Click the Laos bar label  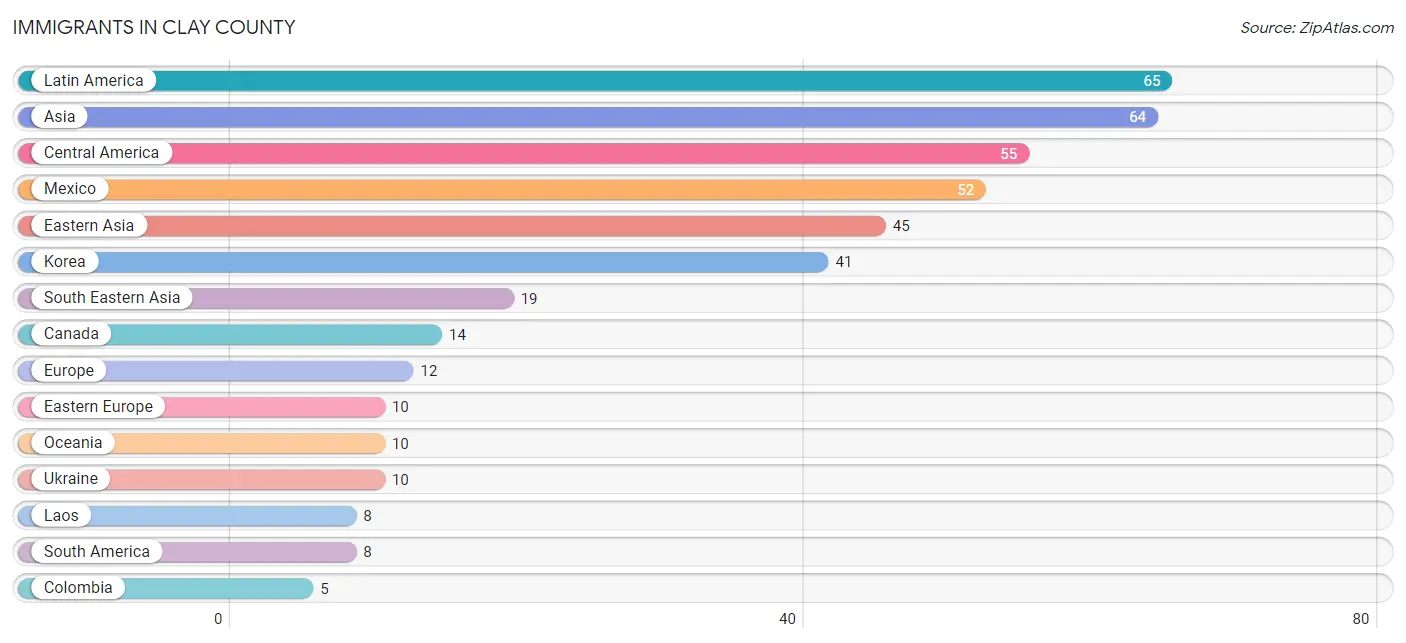[61, 515]
